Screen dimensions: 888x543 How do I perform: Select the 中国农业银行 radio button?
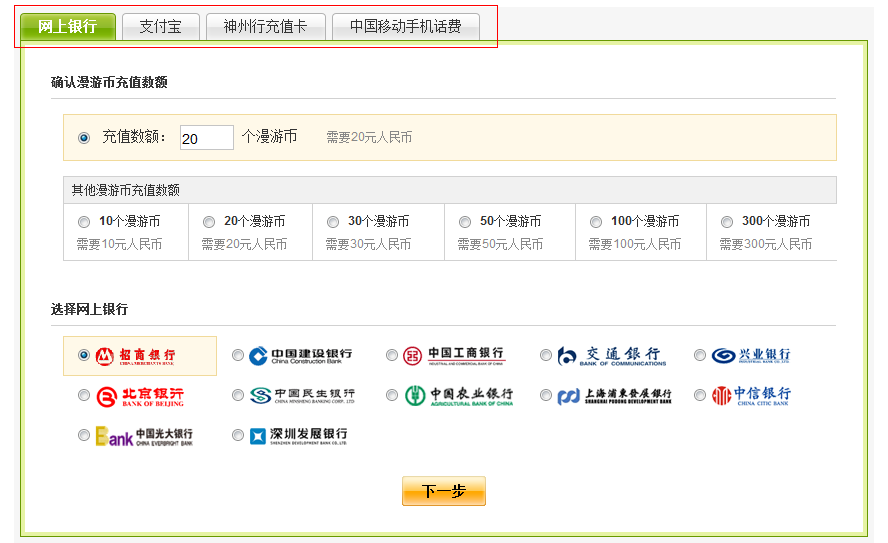coord(392,395)
